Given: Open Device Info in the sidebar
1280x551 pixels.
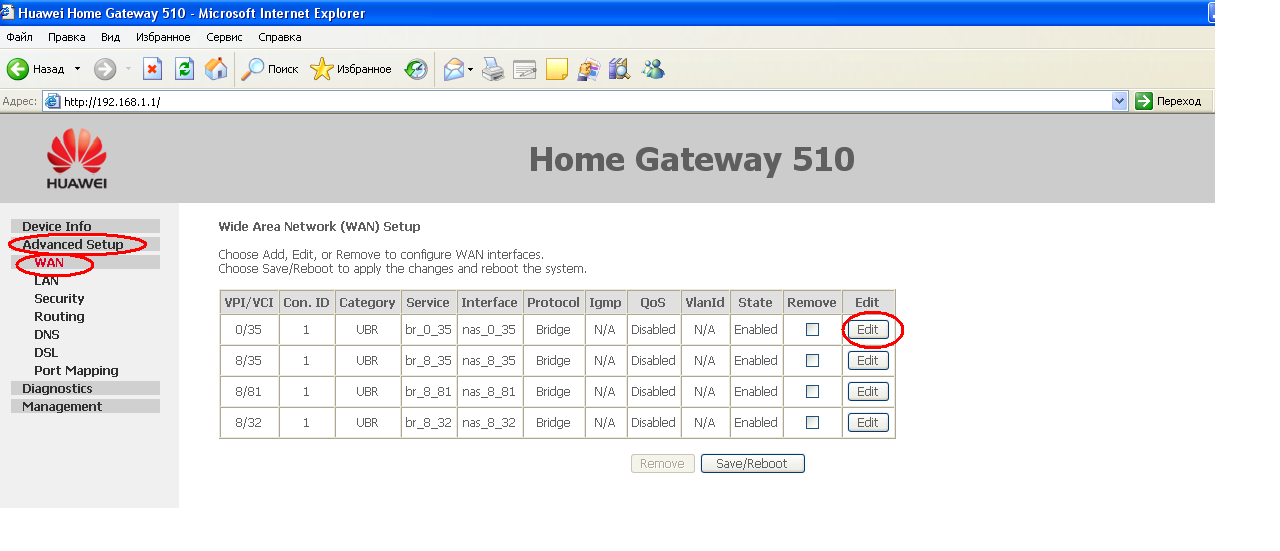Looking at the screenshot, I should (57, 226).
